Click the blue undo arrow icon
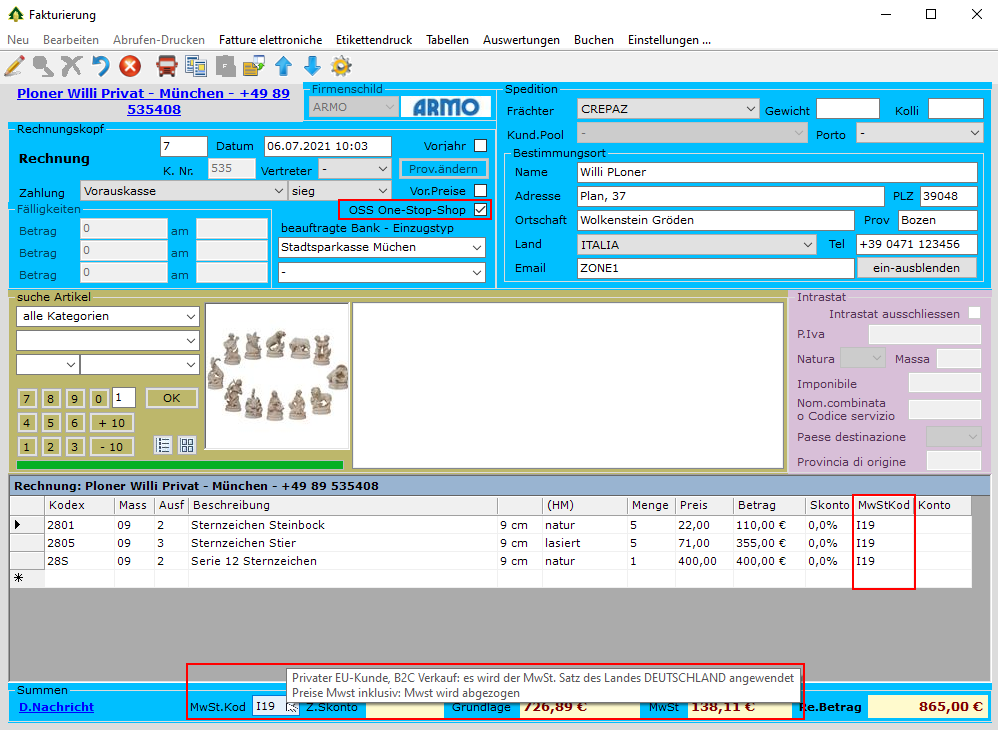 [x=100, y=66]
